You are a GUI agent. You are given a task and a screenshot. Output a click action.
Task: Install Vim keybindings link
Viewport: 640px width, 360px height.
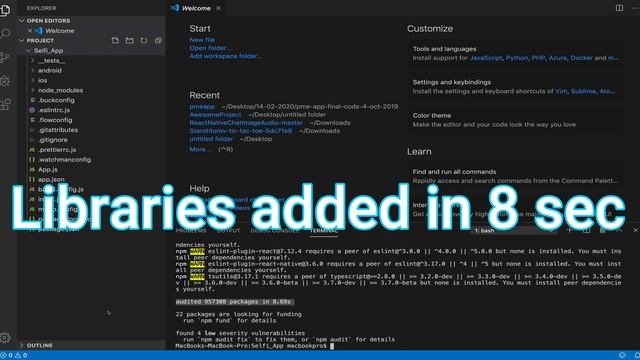click(x=561, y=91)
